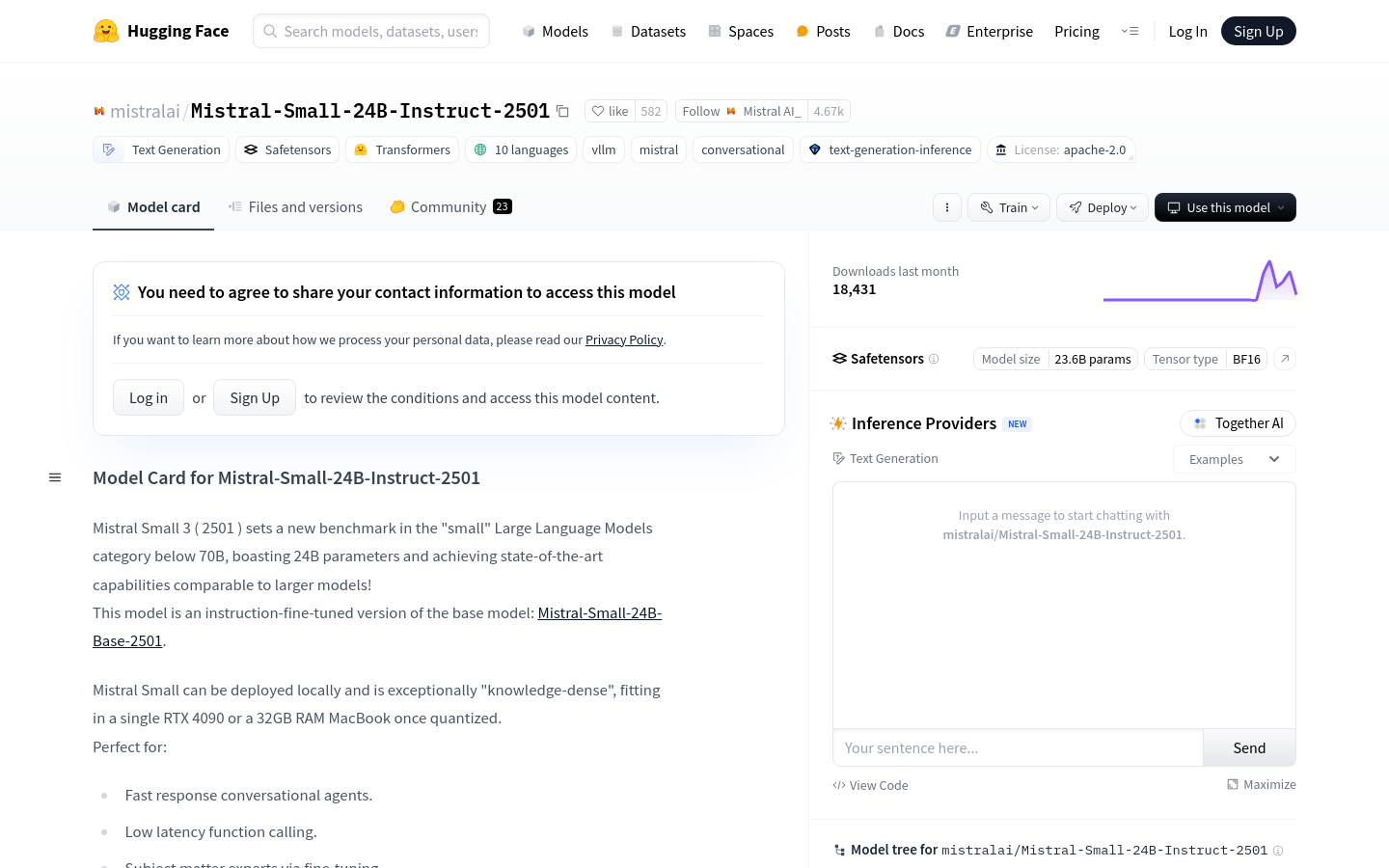This screenshot has width=1389, height=868.
Task: Click the Text Generation task link in widget
Action: (x=885, y=458)
